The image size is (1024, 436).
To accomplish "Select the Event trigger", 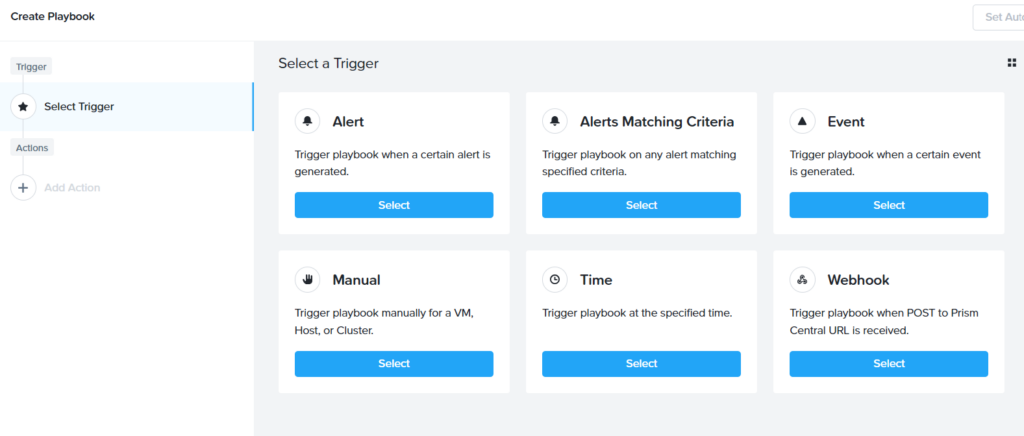I will pyautogui.click(x=889, y=205).
